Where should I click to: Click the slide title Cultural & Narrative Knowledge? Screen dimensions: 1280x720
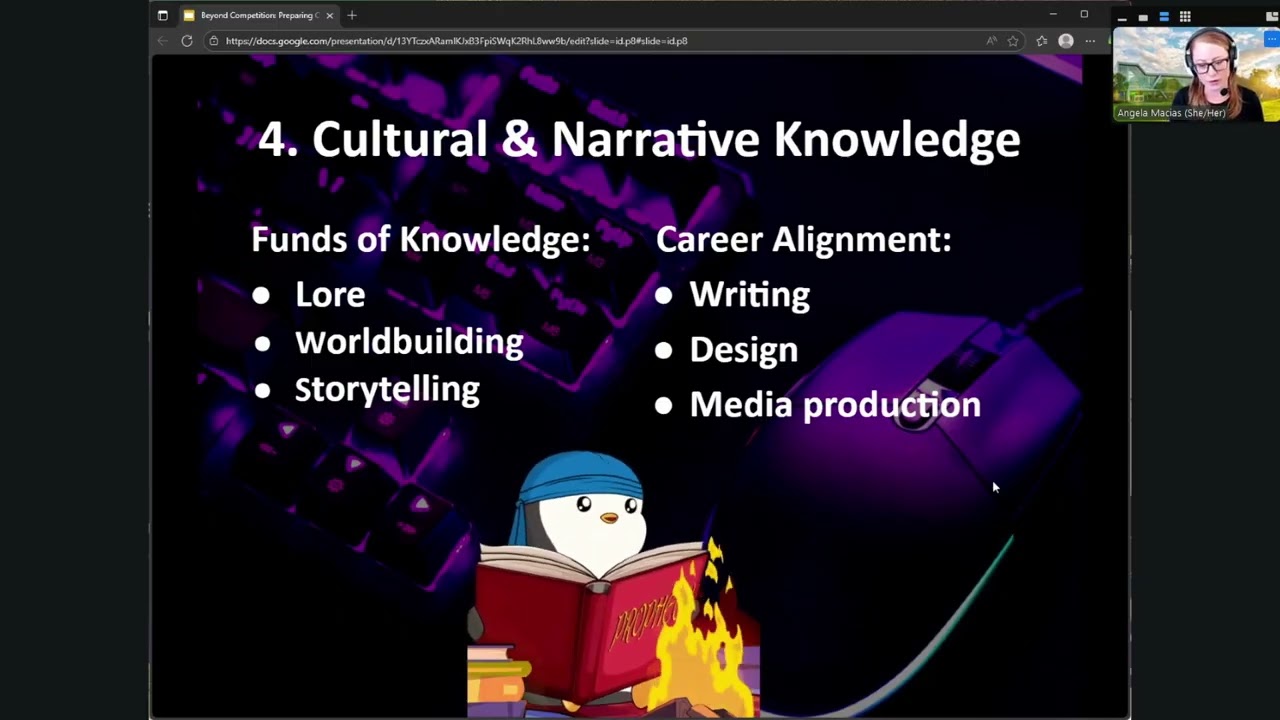click(x=639, y=139)
